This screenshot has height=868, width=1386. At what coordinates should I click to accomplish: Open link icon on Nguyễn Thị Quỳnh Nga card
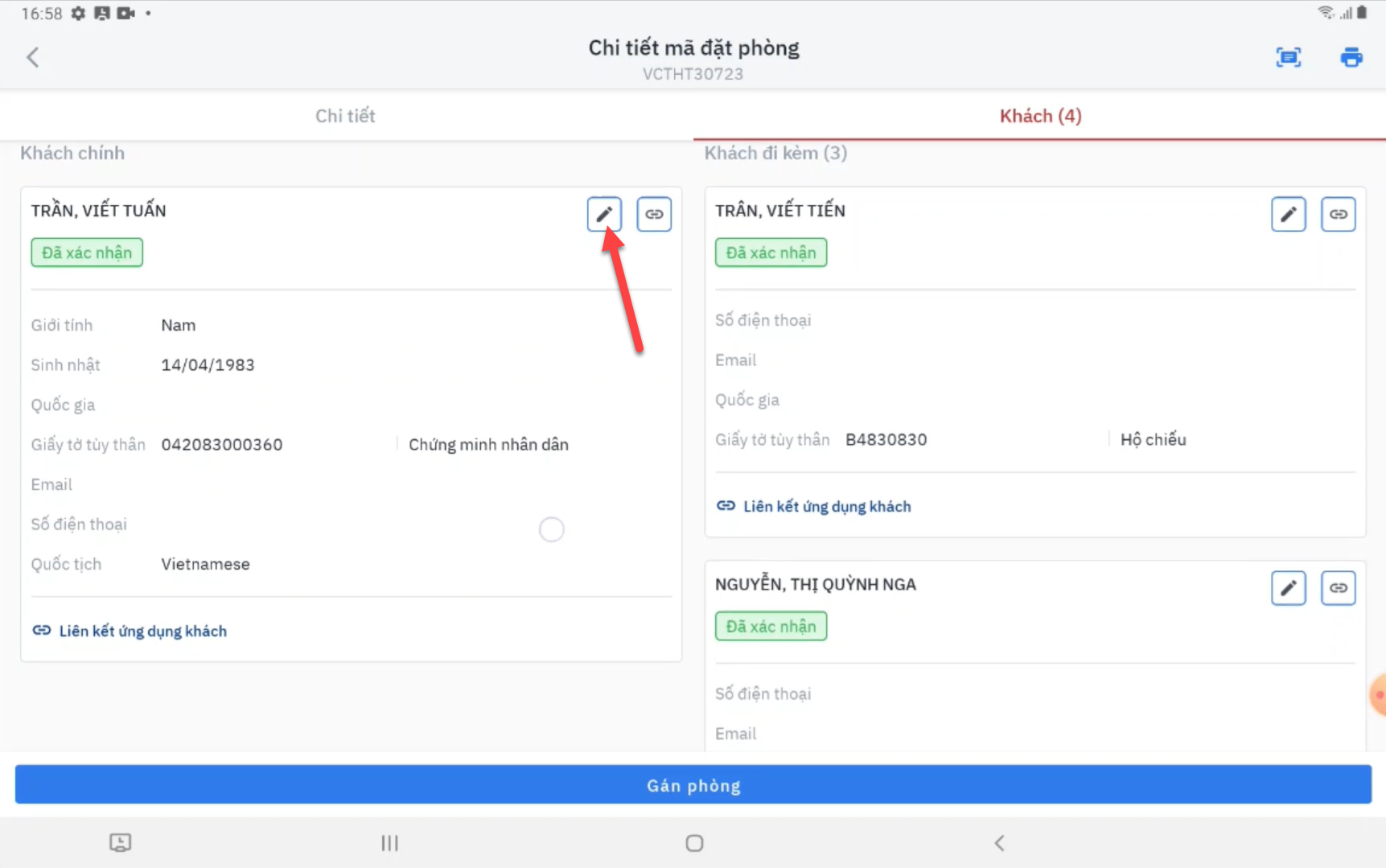pyautogui.click(x=1339, y=588)
